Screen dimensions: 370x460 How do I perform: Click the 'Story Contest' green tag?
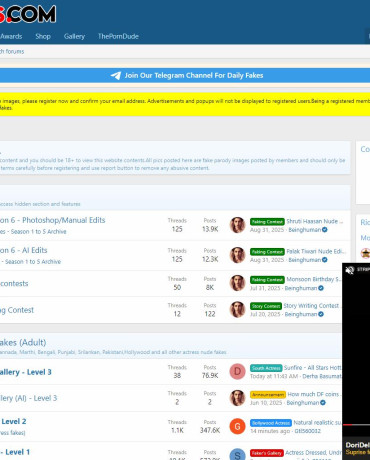266,306
